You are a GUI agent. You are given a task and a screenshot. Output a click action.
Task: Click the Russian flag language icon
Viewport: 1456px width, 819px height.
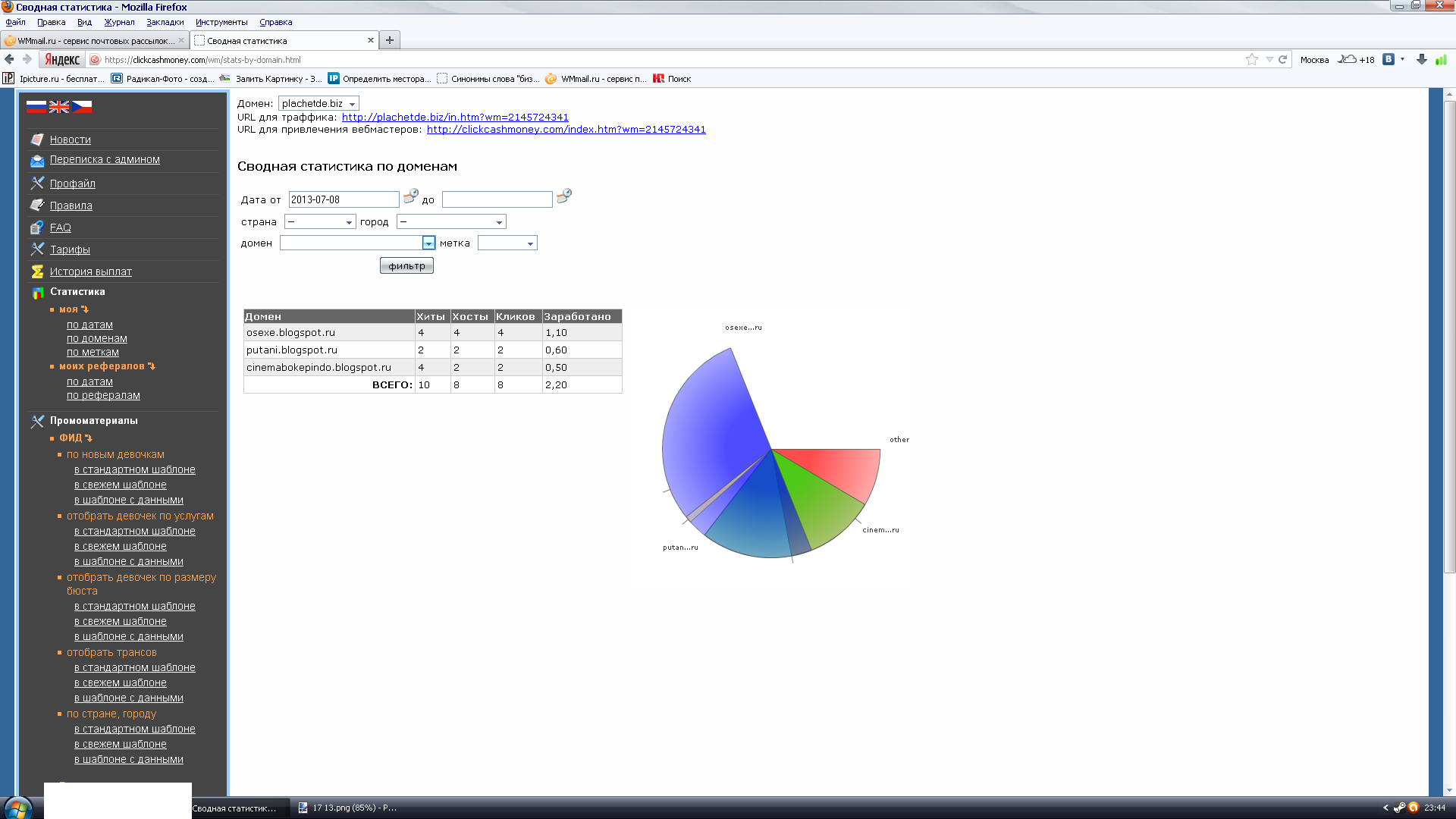tap(36, 107)
